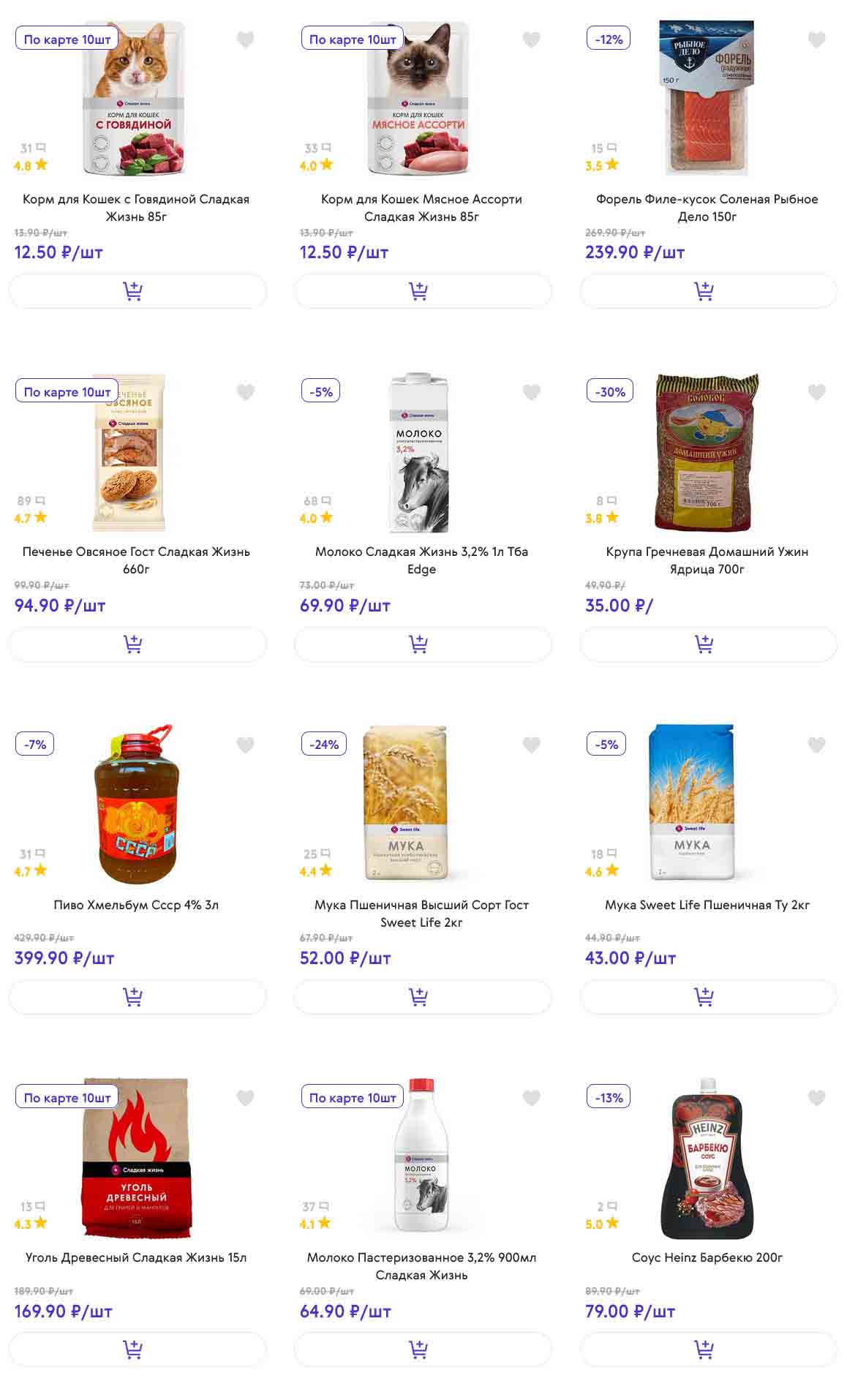Click the -30% discount badge

point(610,391)
